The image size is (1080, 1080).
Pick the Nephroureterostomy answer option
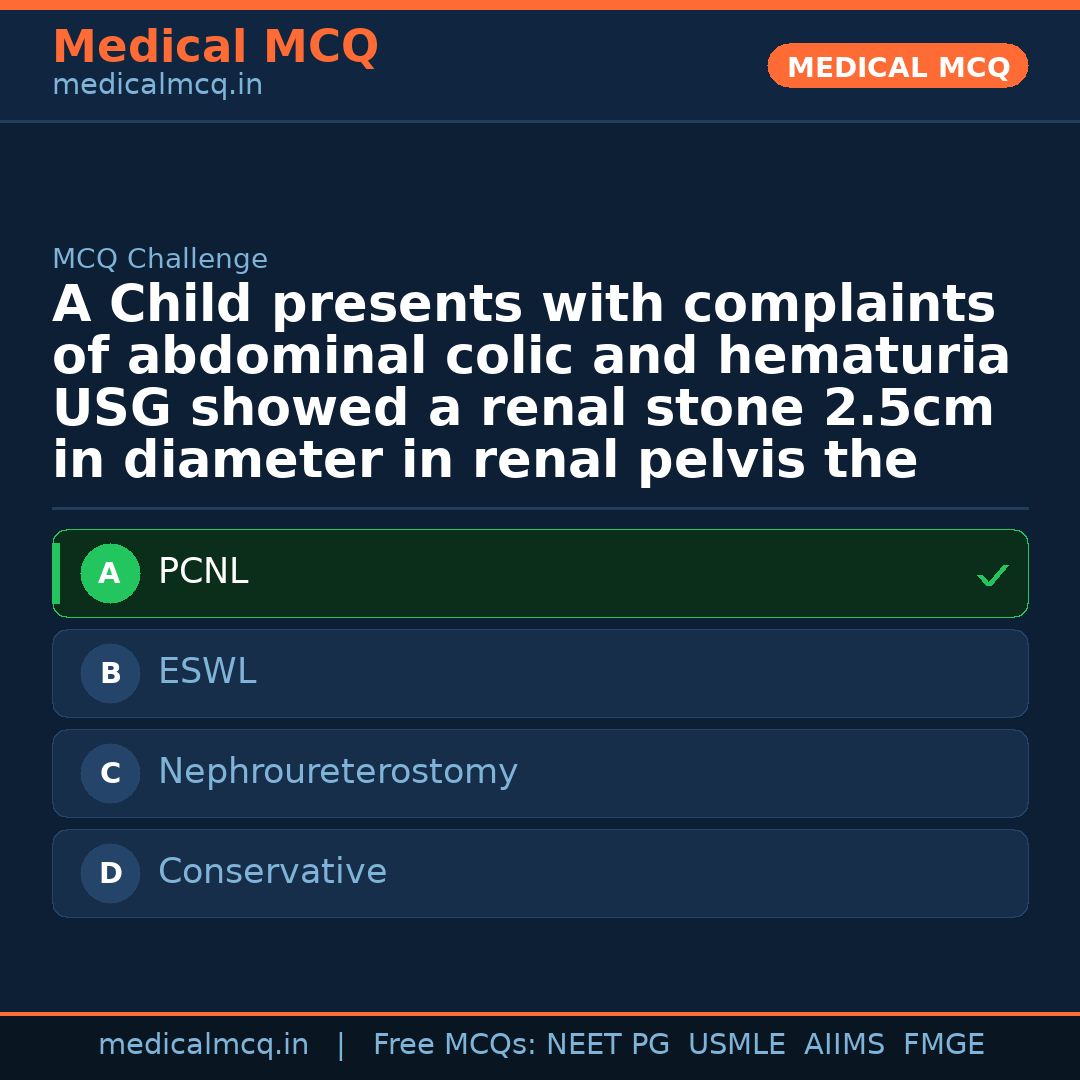coord(337,772)
